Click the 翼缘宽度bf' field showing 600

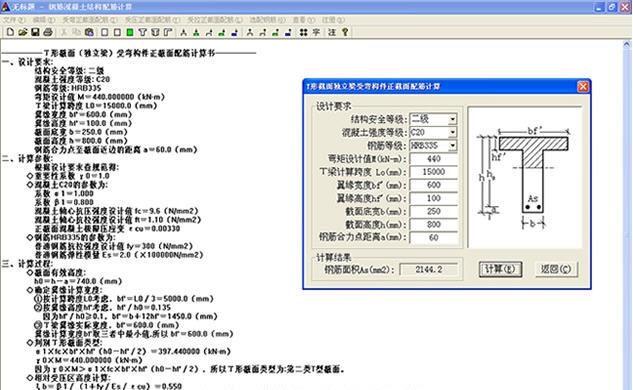coord(434,185)
